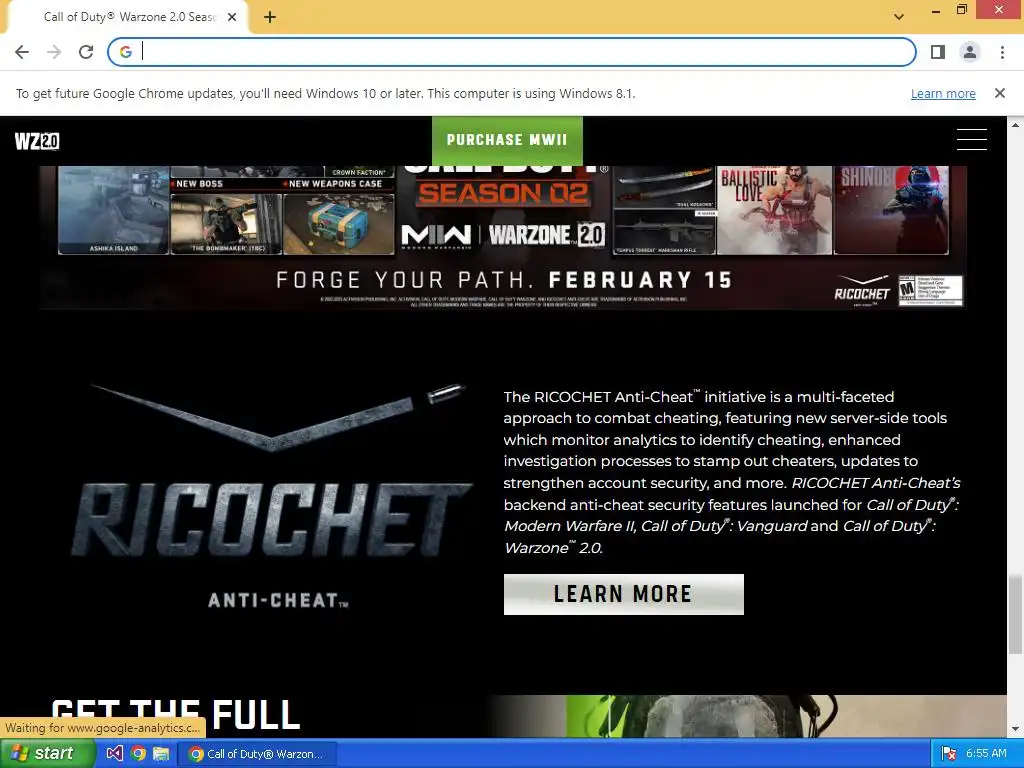
Task: Click the small Ricochet logo in banner
Action: 862,290
